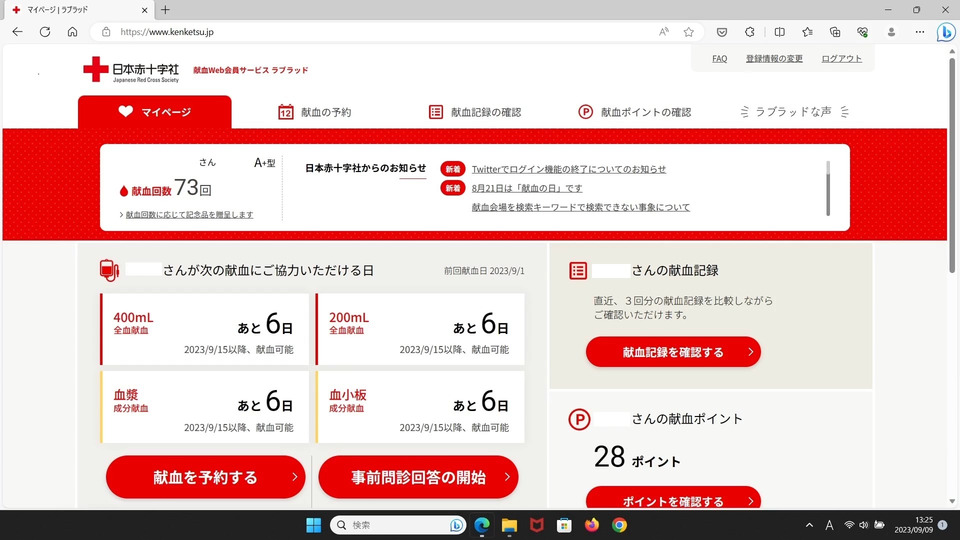
Task: Open the 献血の予約 tab
Action: 315,112
